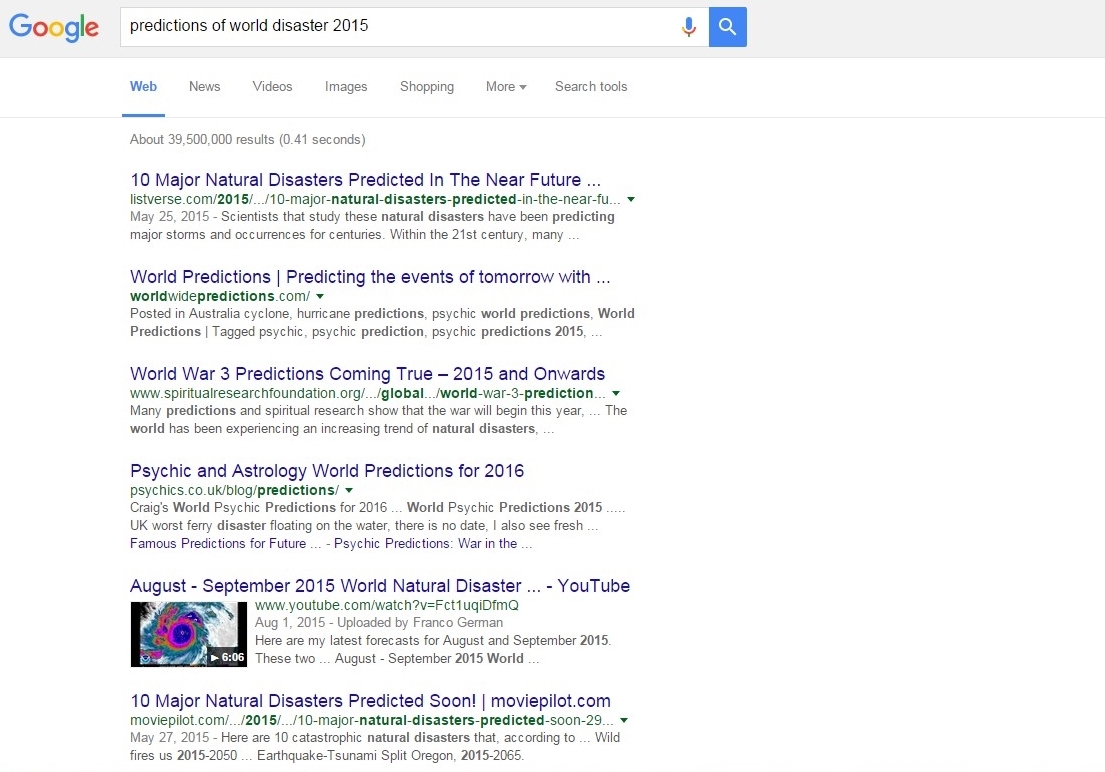Expand the listverse.com result options arrow

631,200
